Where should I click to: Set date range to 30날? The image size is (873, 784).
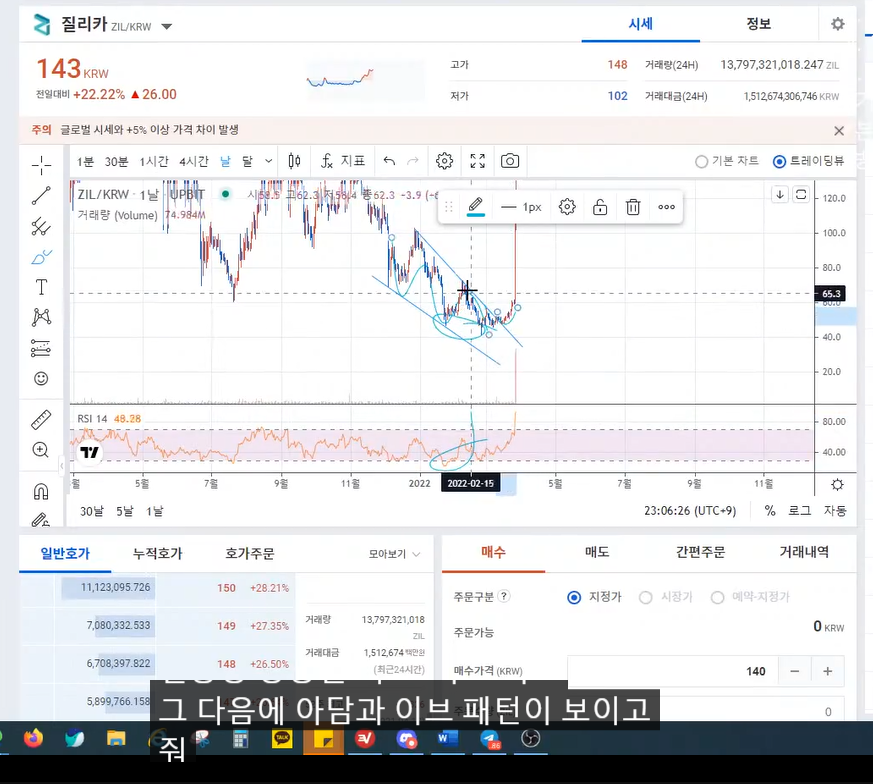[x=91, y=511]
